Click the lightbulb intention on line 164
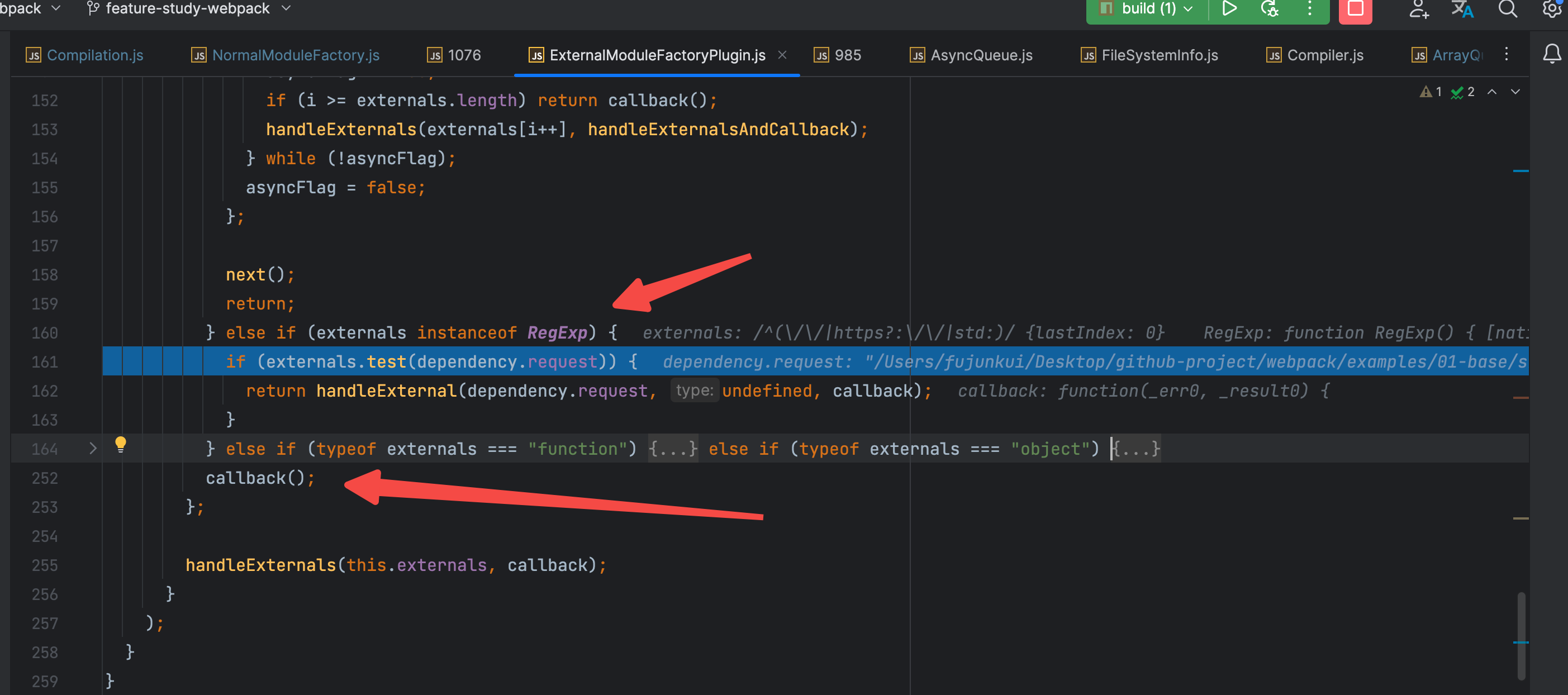 (121, 444)
